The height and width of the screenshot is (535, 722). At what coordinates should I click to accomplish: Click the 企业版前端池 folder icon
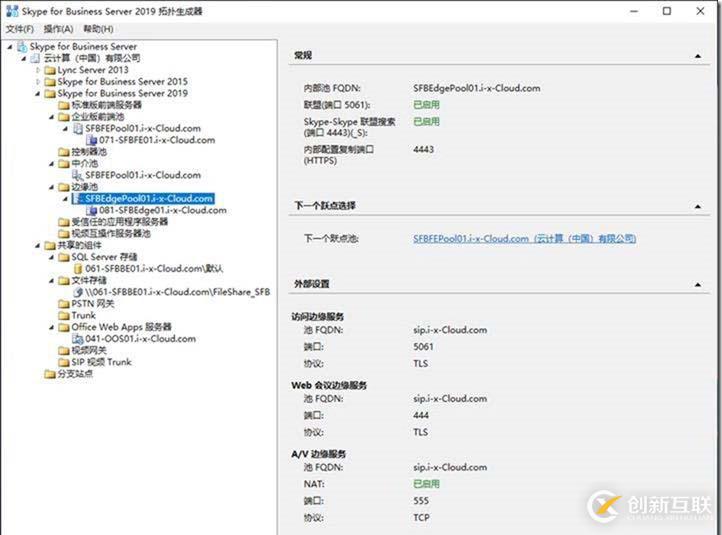[x=64, y=117]
